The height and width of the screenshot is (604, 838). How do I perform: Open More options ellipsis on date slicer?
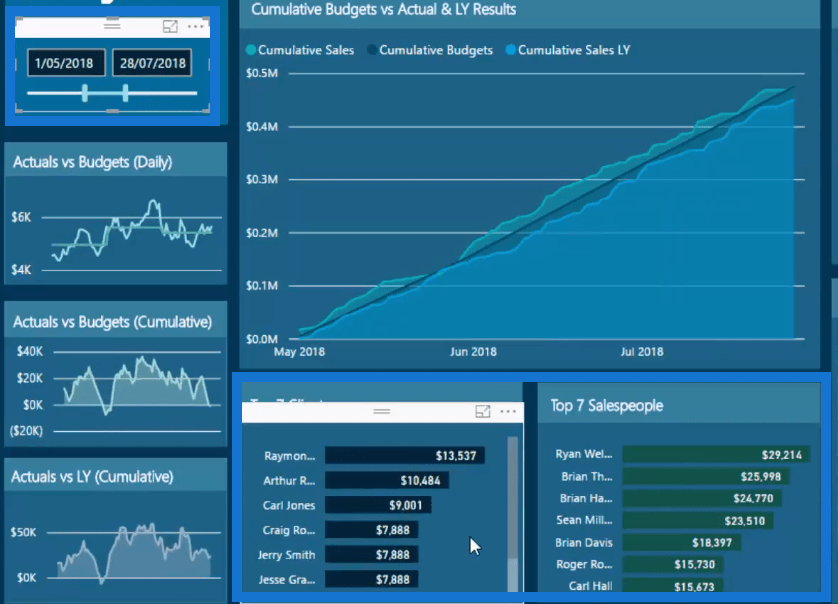tap(196, 26)
